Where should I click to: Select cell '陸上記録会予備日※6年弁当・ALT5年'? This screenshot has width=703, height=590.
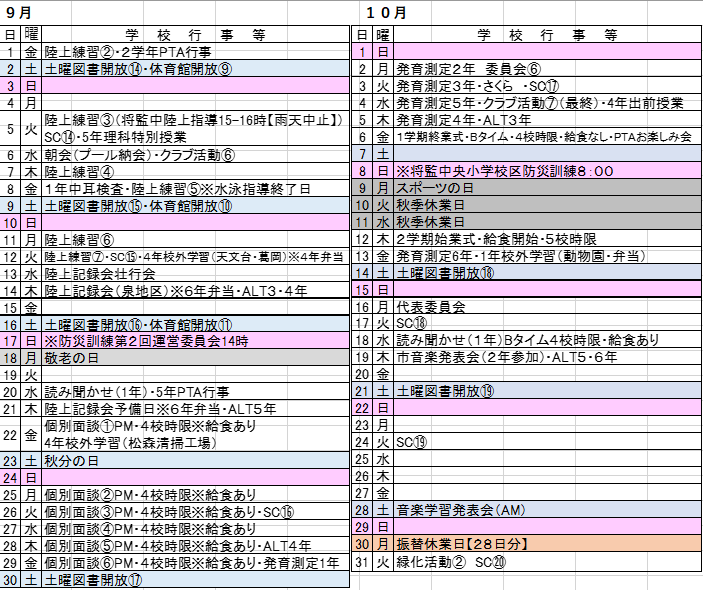pyautogui.click(x=195, y=409)
